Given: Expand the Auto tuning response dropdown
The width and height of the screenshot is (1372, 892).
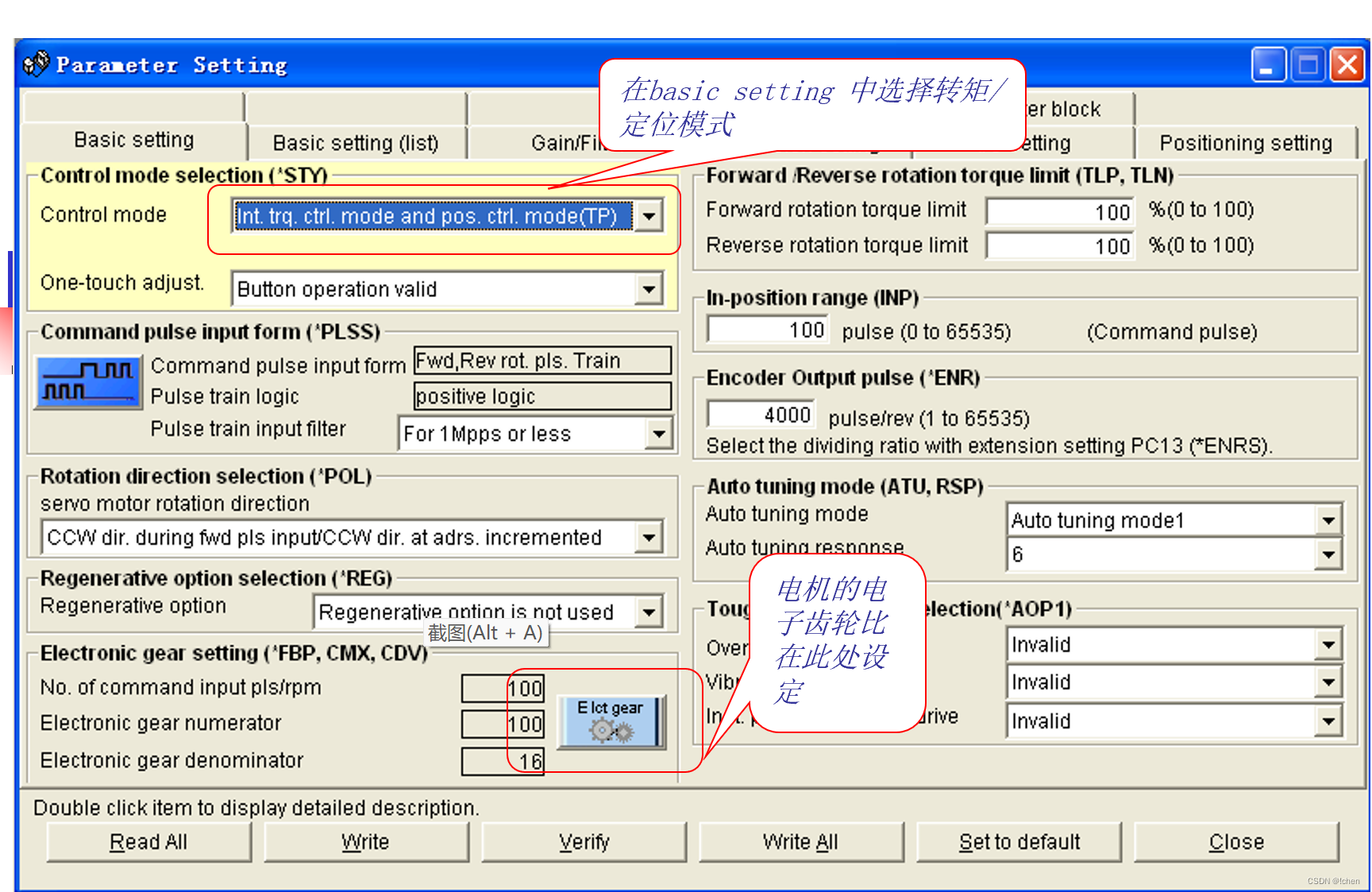Looking at the screenshot, I should click(x=1329, y=554).
